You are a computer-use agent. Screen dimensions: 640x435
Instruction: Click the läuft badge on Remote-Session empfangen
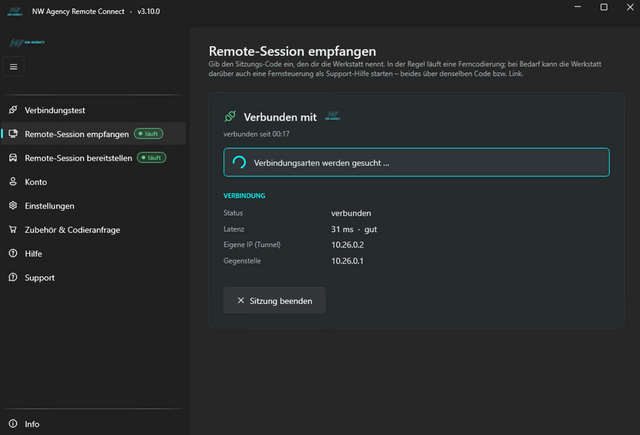coord(149,134)
